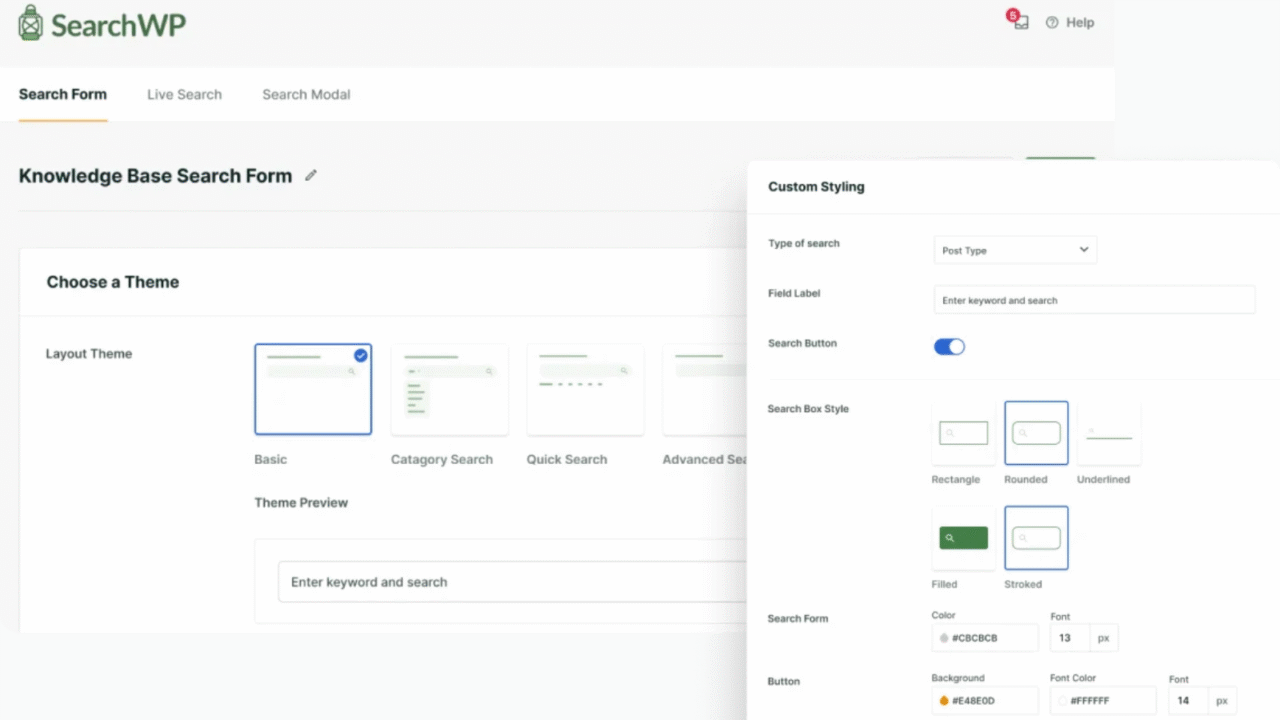
Task: Select the Basic layout theme thumbnail
Action: [x=313, y=389]
